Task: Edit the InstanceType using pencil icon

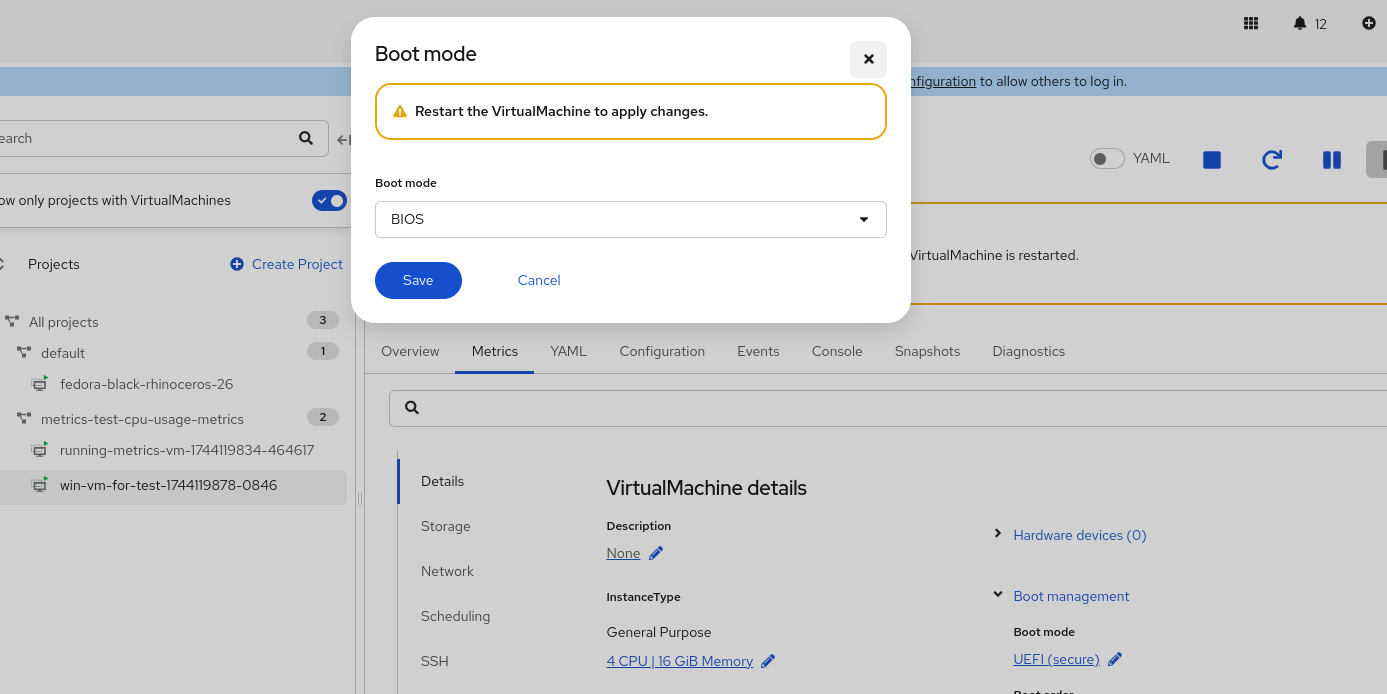Action: [x=768, y=661]
